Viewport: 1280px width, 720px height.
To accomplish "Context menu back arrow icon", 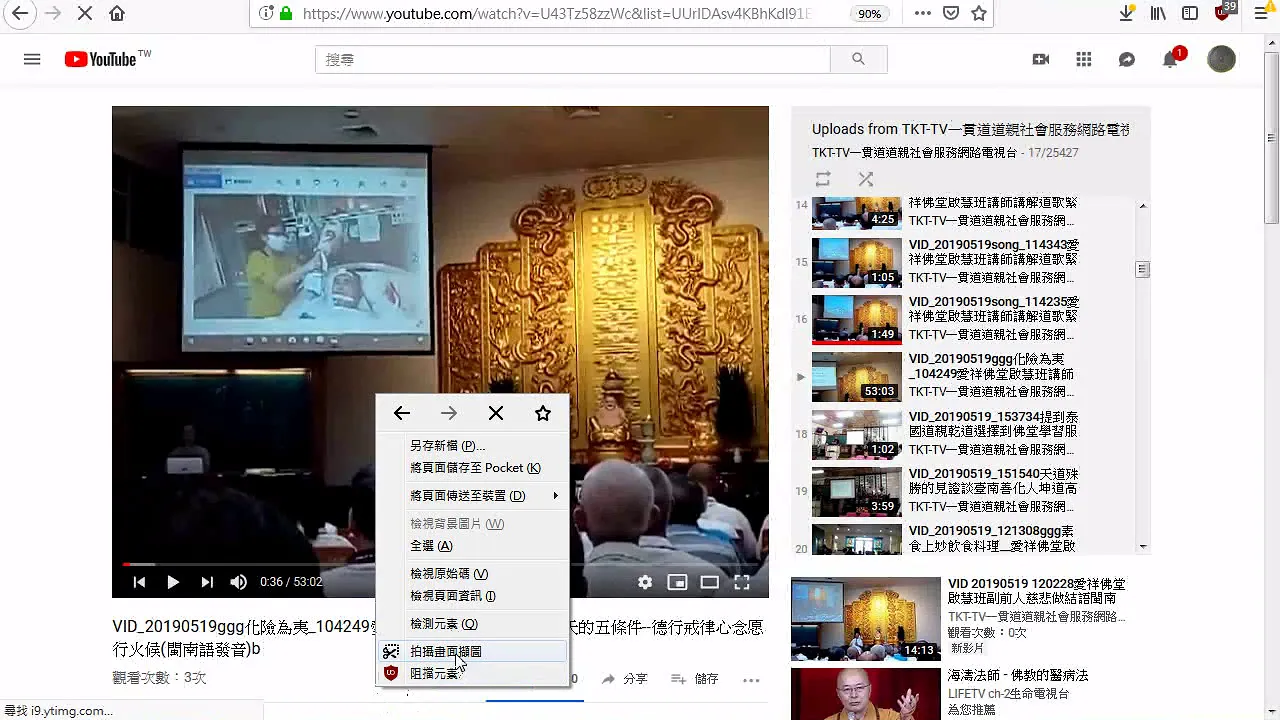I will click(x=402, y=413).
